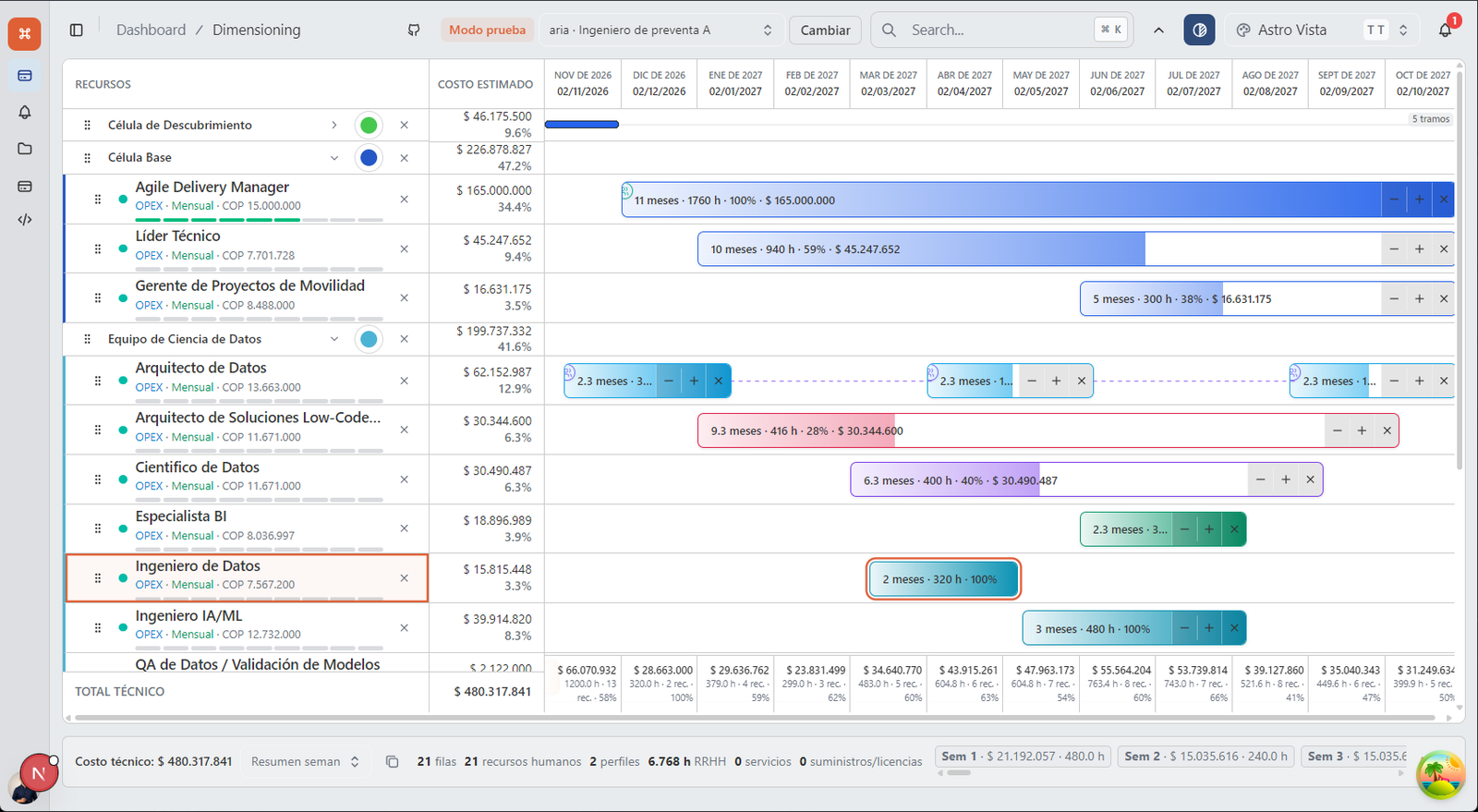Remove the Líder Técnico row with its X

point(404,248)
